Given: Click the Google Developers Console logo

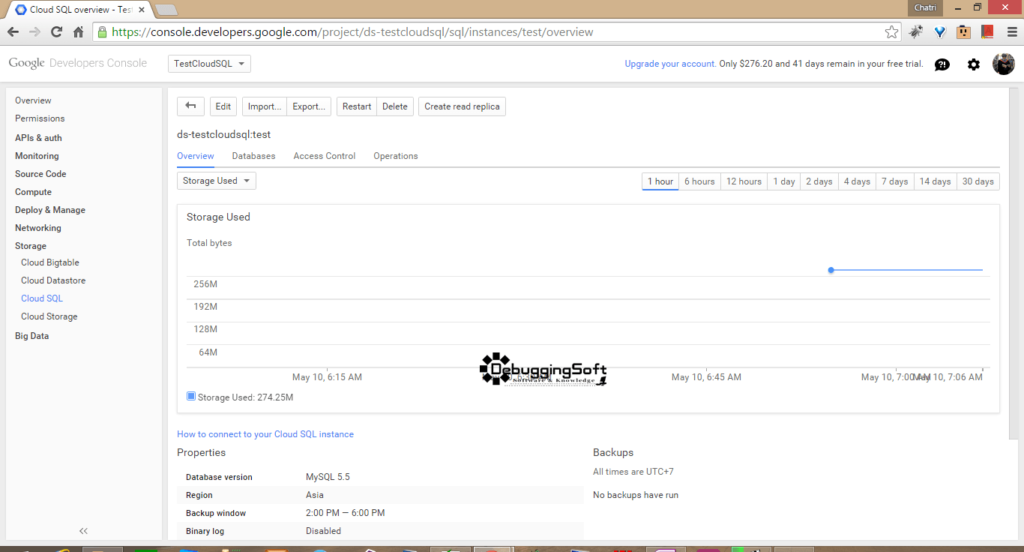Looking at the screenshot, I should click(x=78, y=63).
